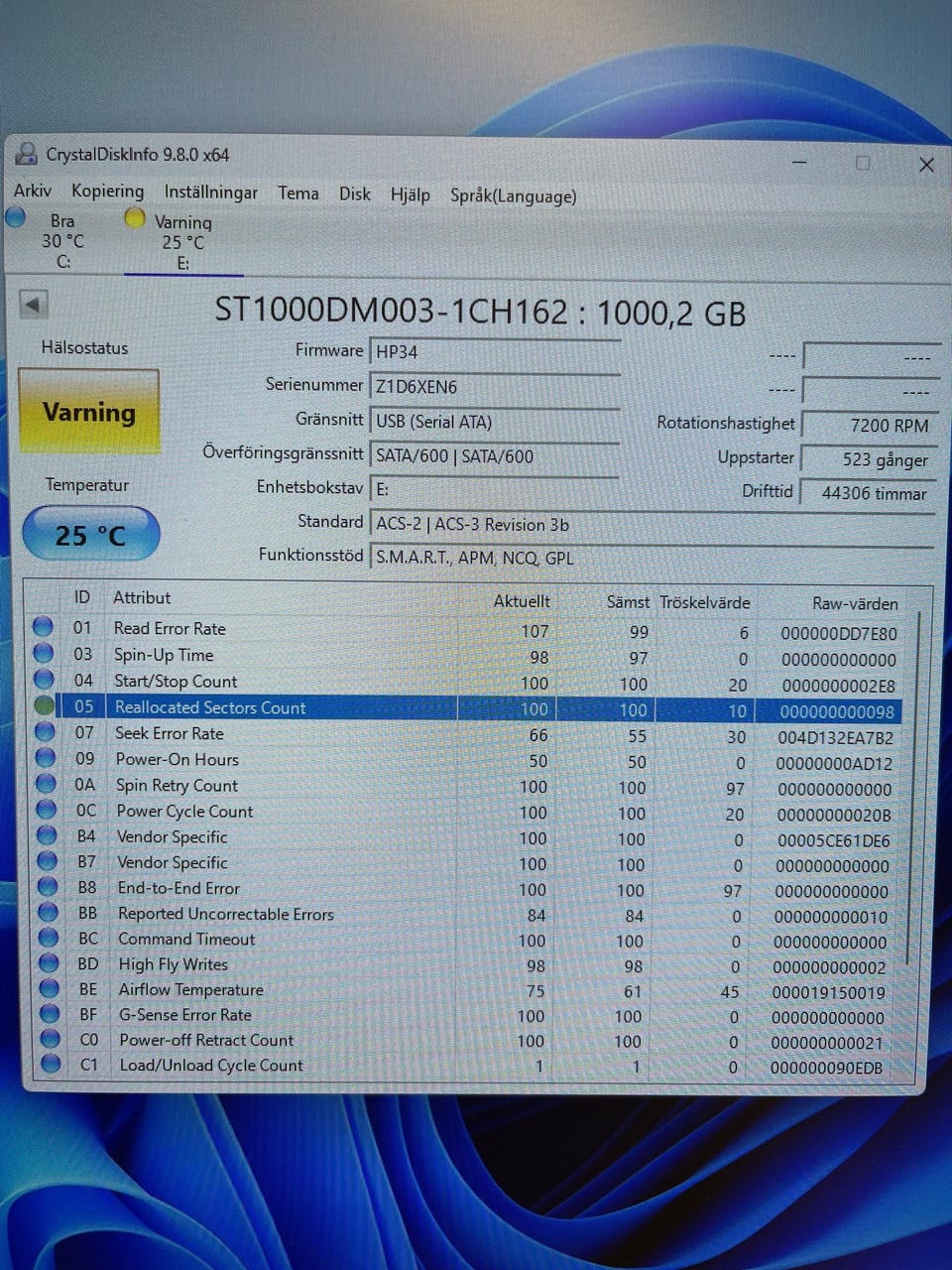Open the Disk menu
Image resolution: width=952 pixels, height=1270 pixels.
point(354,193)
